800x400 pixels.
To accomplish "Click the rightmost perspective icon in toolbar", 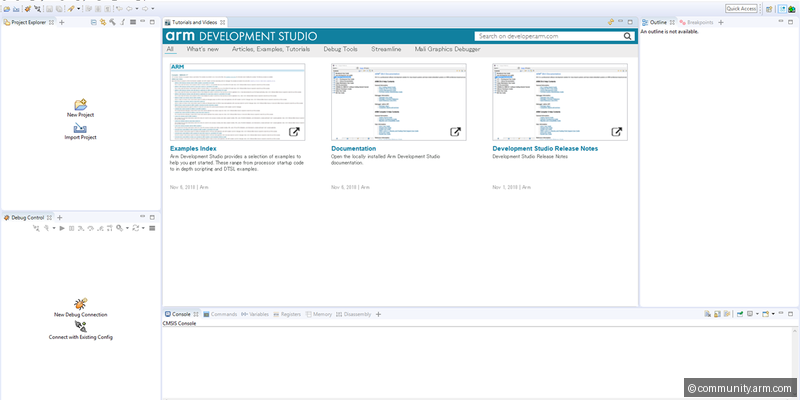I will point(791,9).
